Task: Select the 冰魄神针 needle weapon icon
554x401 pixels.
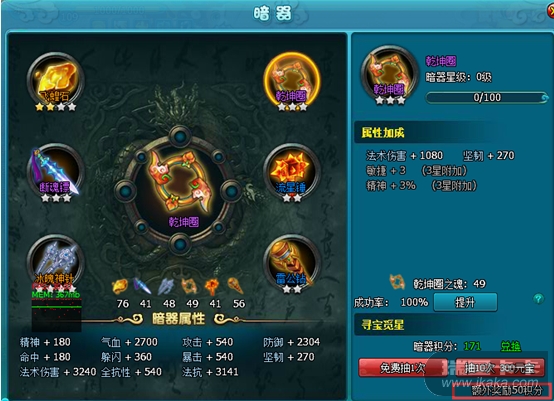Action: pos(55,261)
